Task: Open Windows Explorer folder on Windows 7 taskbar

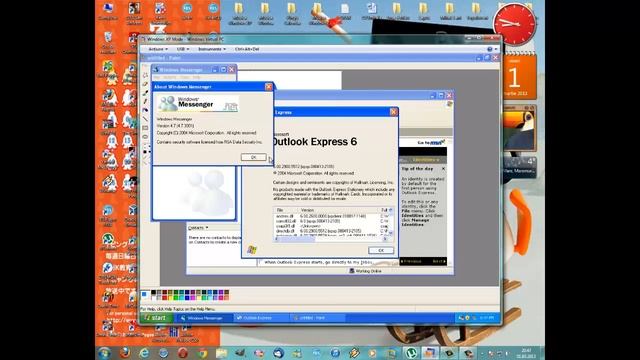Action: pyautogui.click(x=222, y=353)
